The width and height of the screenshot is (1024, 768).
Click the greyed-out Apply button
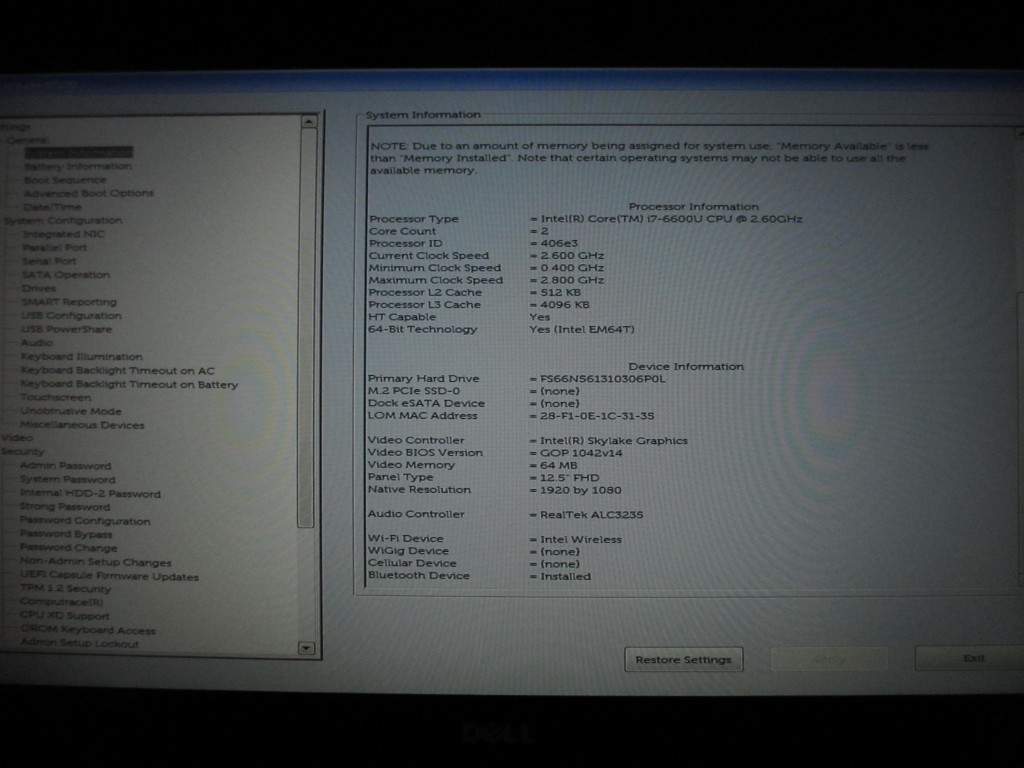click(x=829, y=660)
